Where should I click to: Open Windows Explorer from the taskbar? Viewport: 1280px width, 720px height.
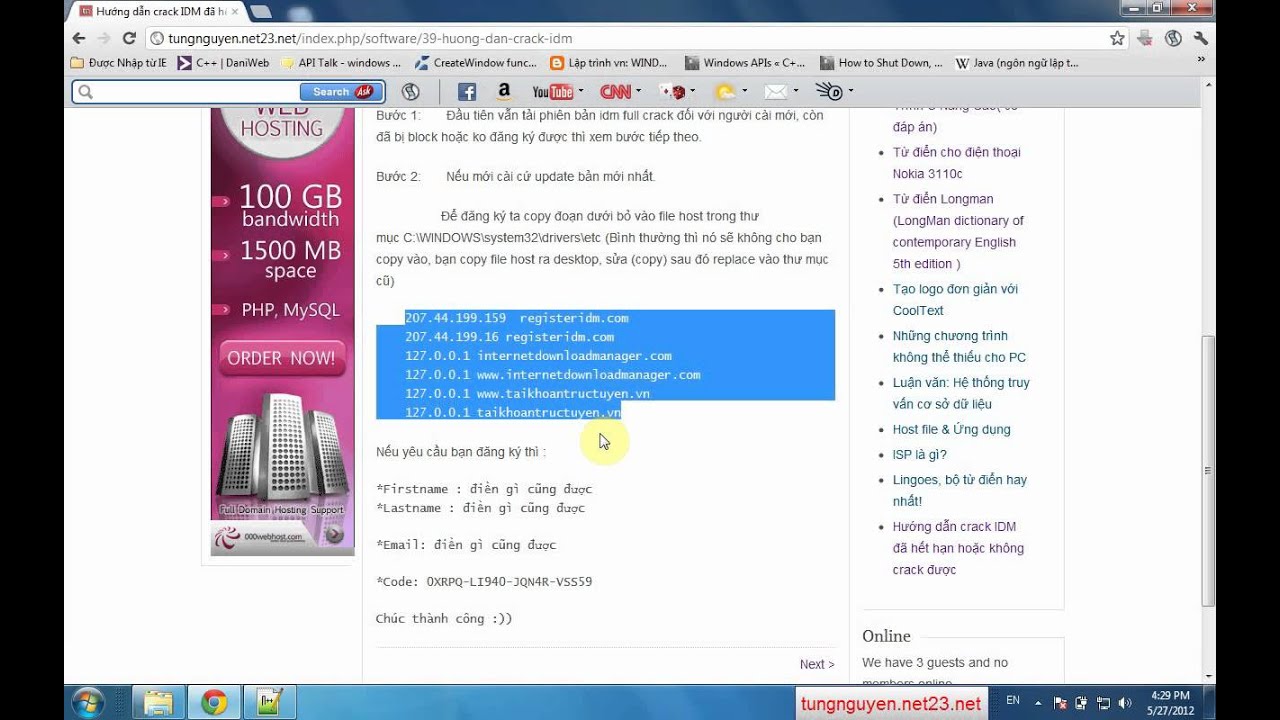click(157, 702)
